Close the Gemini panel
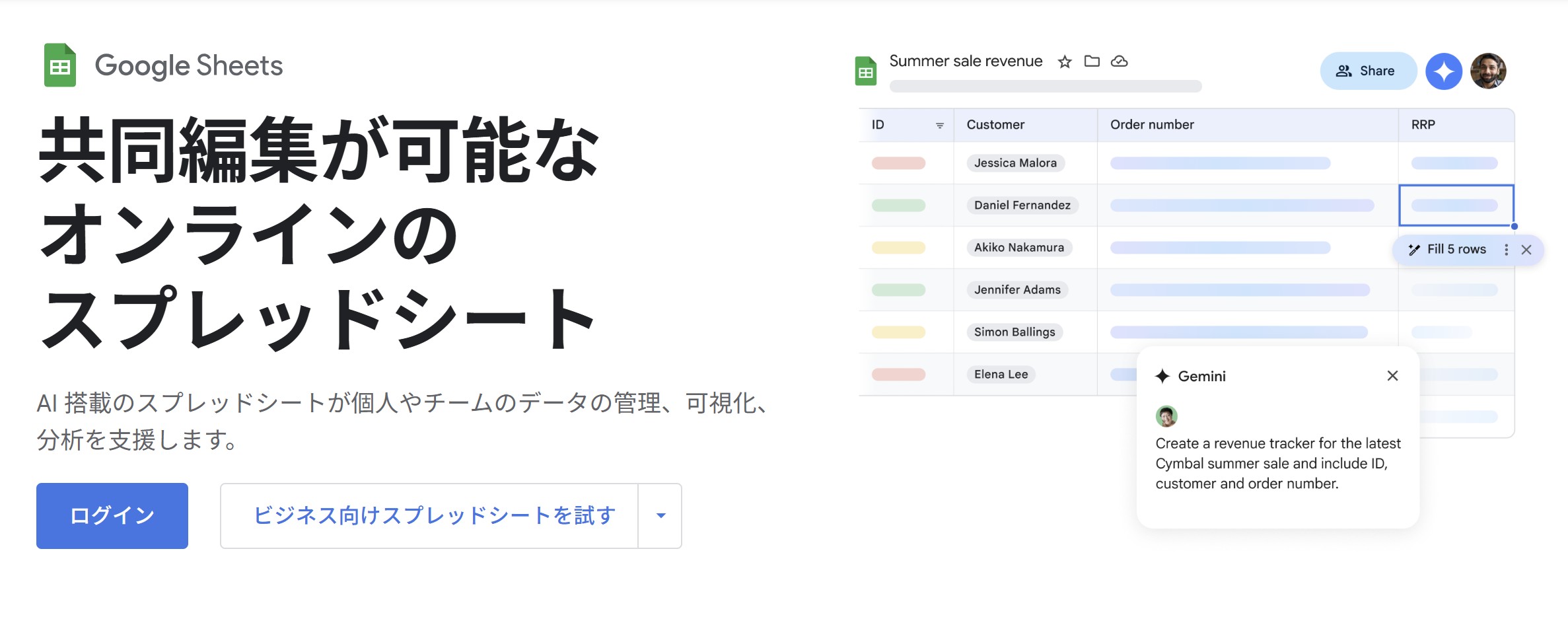This screenshot has width=1568, height=621. pos(1392,376)
